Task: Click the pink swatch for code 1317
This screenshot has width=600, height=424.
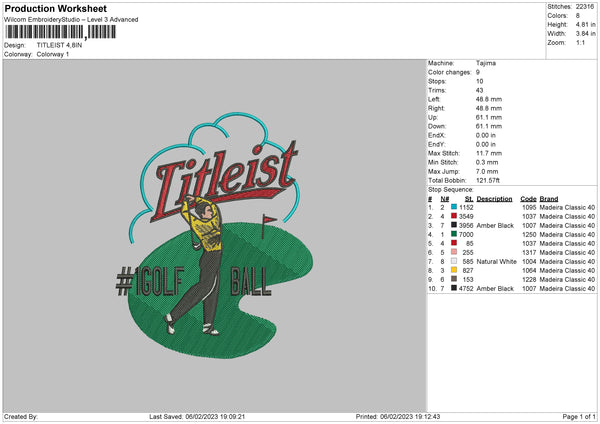Action: pos(454,252)
